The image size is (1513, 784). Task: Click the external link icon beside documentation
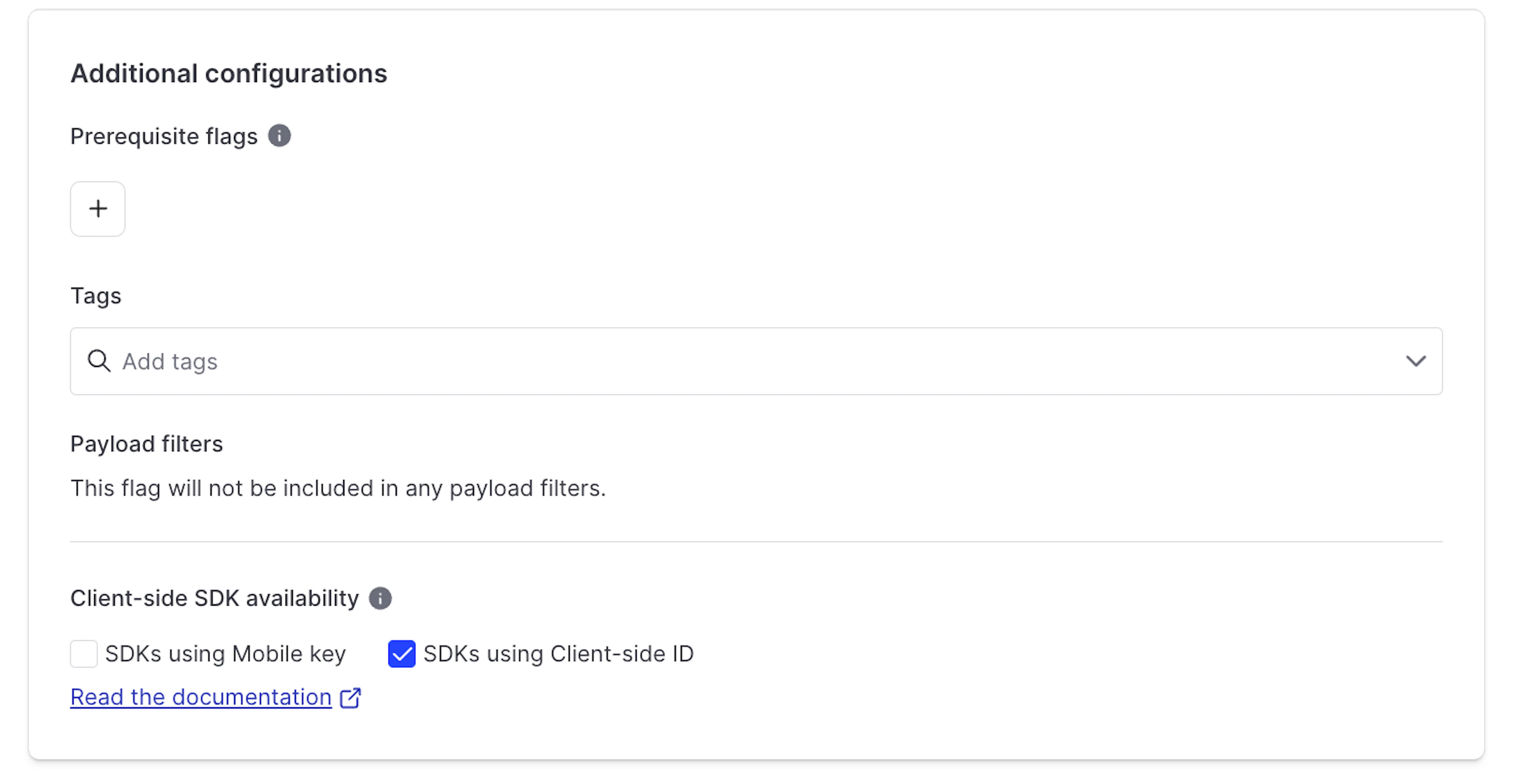click(x=351, y=698)
